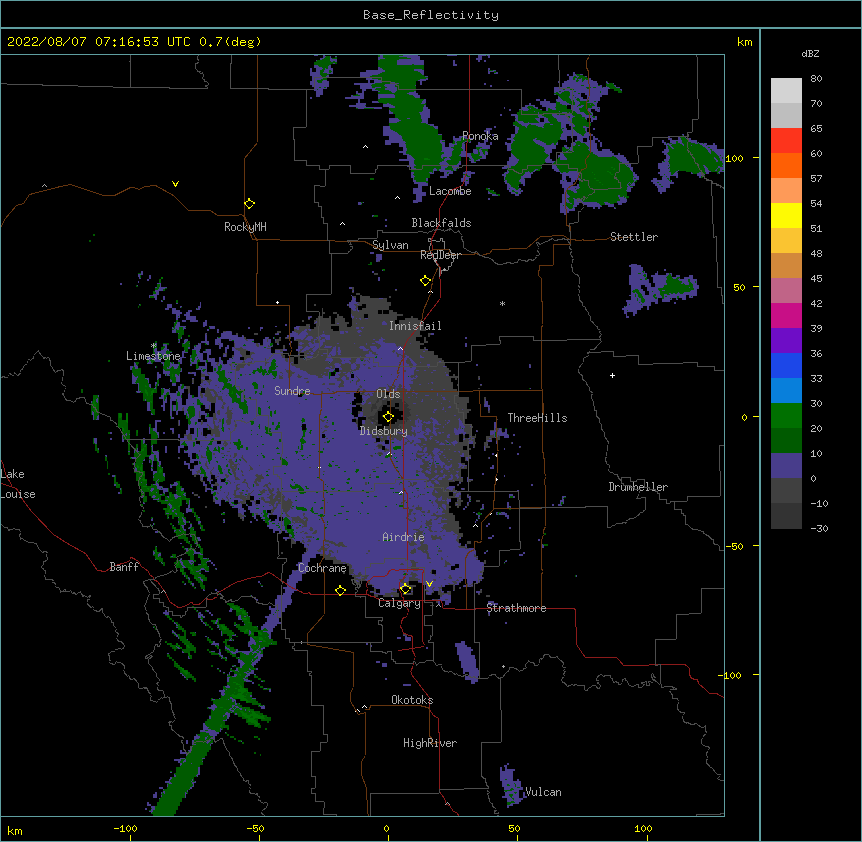This screenshot has height=842, width=862.
Task: Click the -50 tick label on the right axis
Action: pos(734,546)
